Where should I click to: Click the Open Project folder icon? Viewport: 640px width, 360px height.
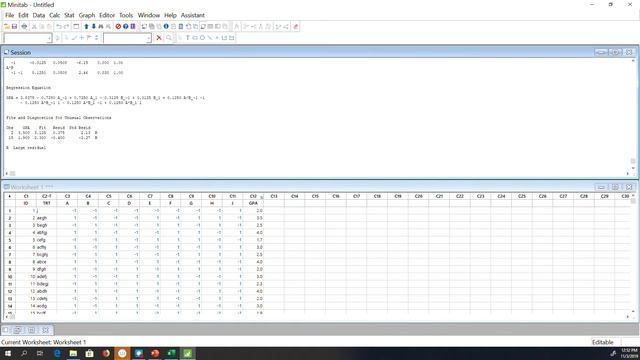pyautogui.click(x=7, y=27)
